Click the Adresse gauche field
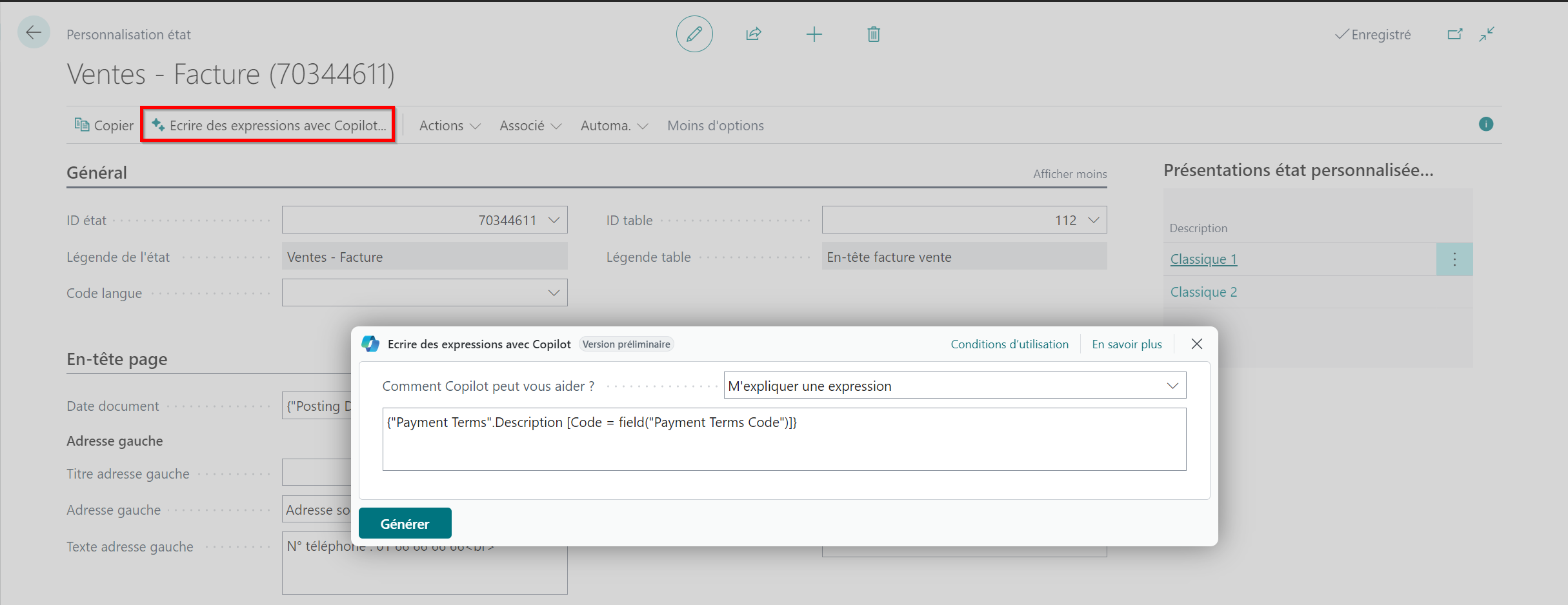 tap(317, 510)
